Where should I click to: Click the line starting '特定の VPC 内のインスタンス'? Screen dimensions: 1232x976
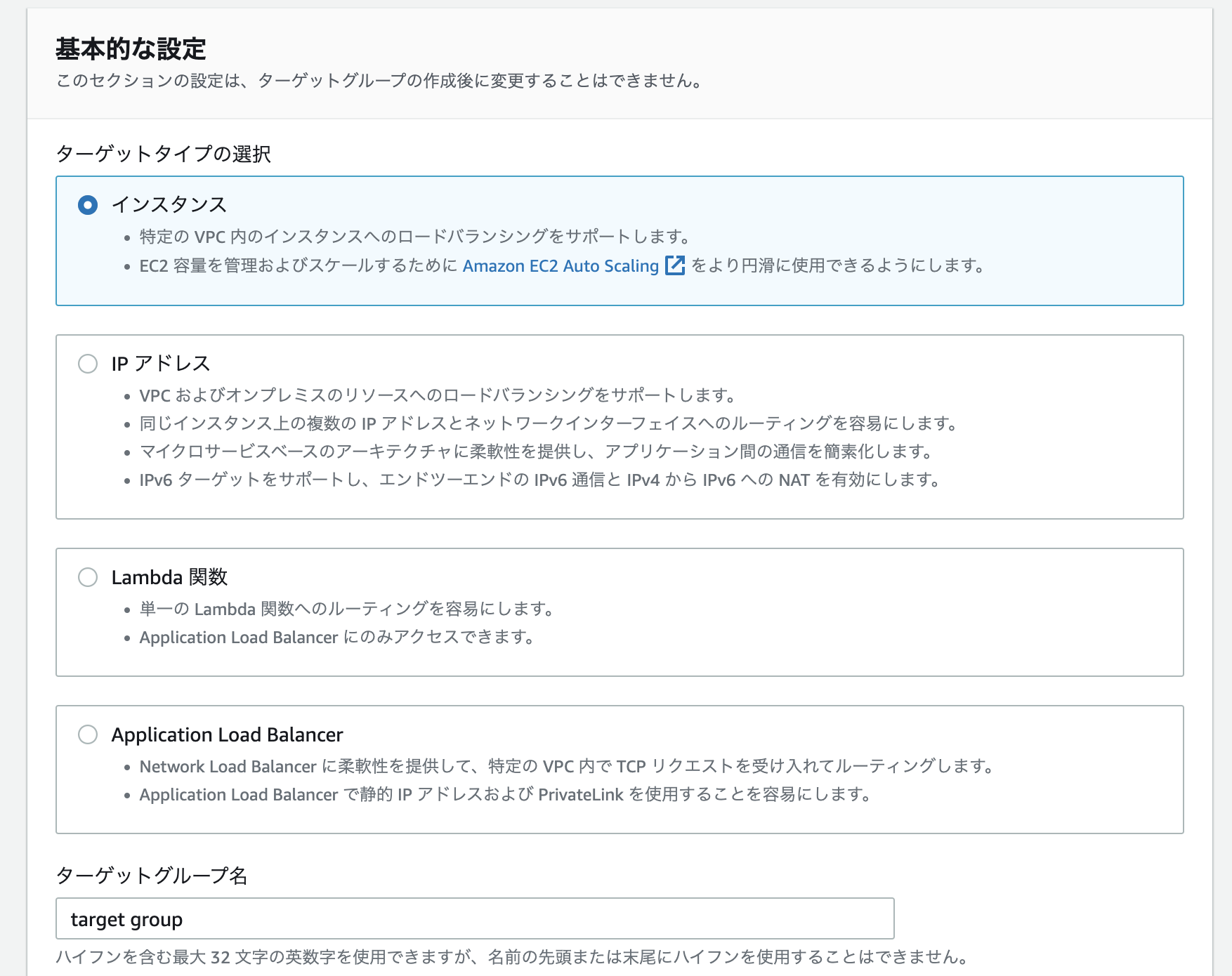coord(415,237)
